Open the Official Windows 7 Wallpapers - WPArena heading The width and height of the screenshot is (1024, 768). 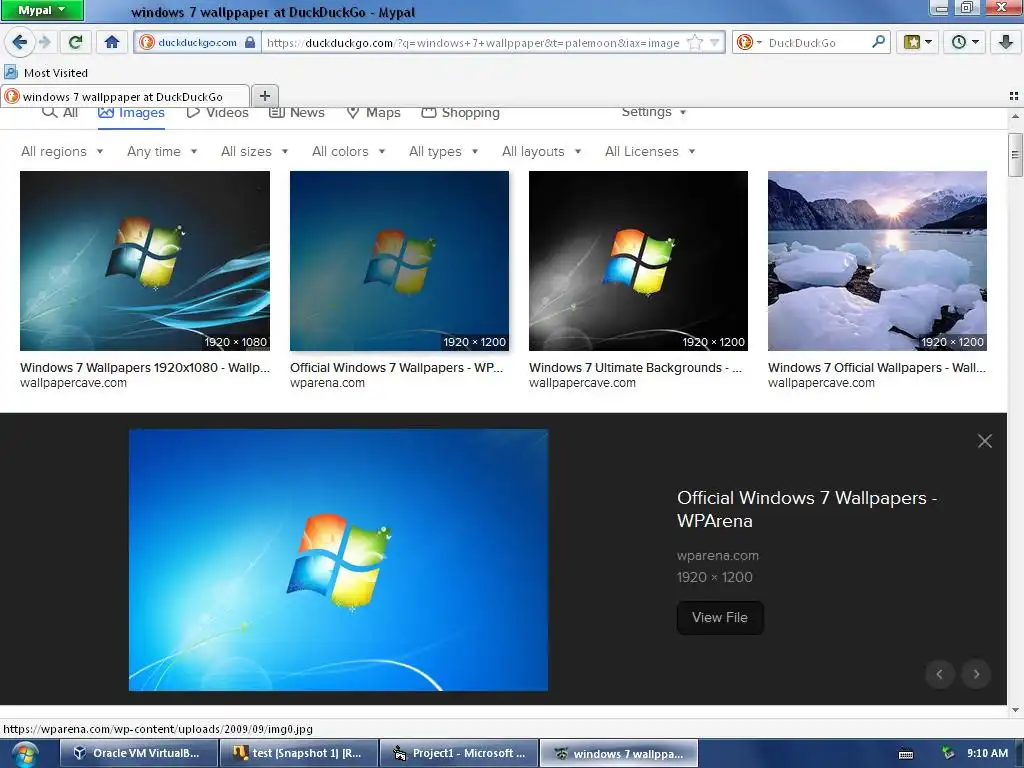click(807, 509)
